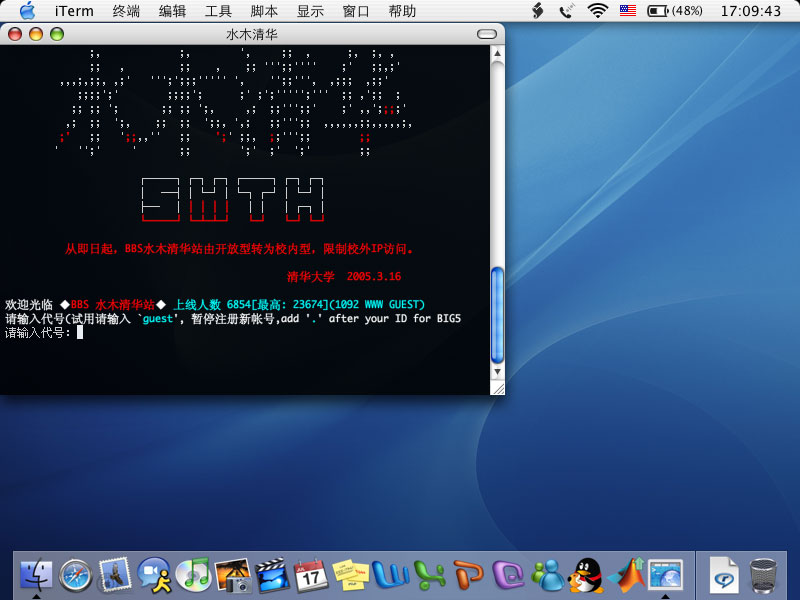The image size is (800, 600).
Task: Open the iTerm application menu
Action: point(74,11)
